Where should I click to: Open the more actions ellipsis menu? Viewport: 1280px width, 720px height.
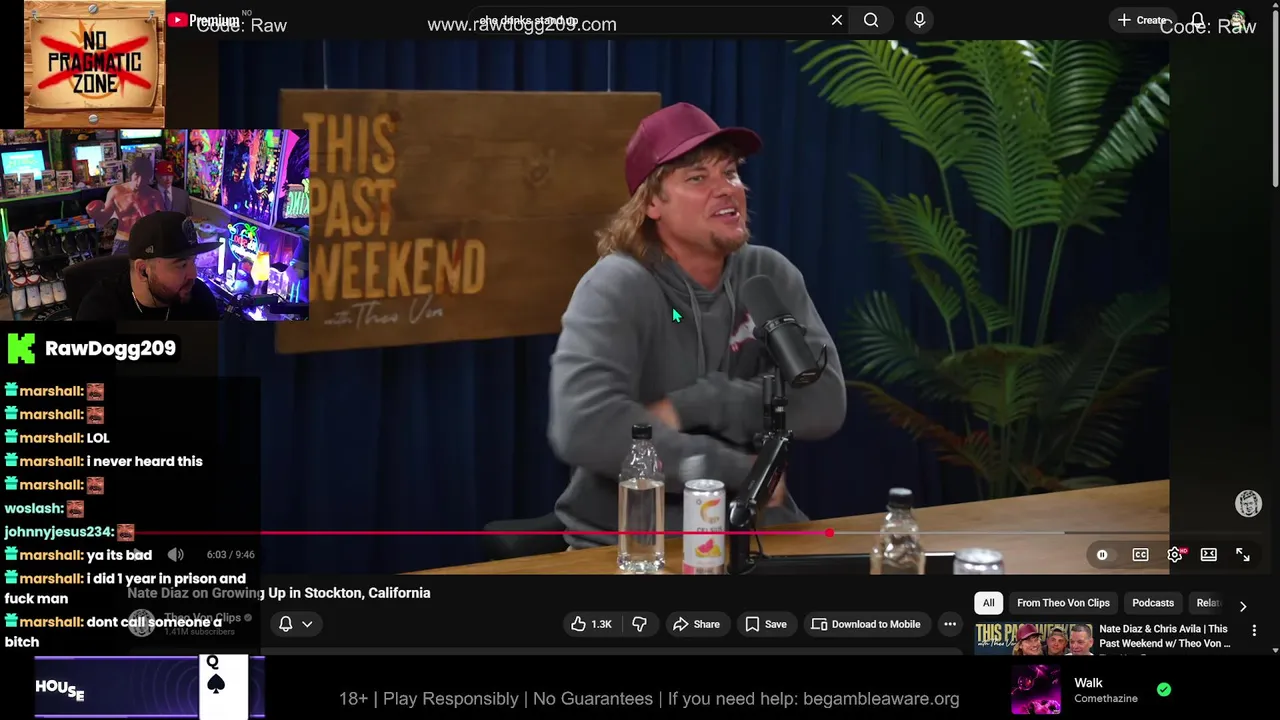(x=950, y=624)
